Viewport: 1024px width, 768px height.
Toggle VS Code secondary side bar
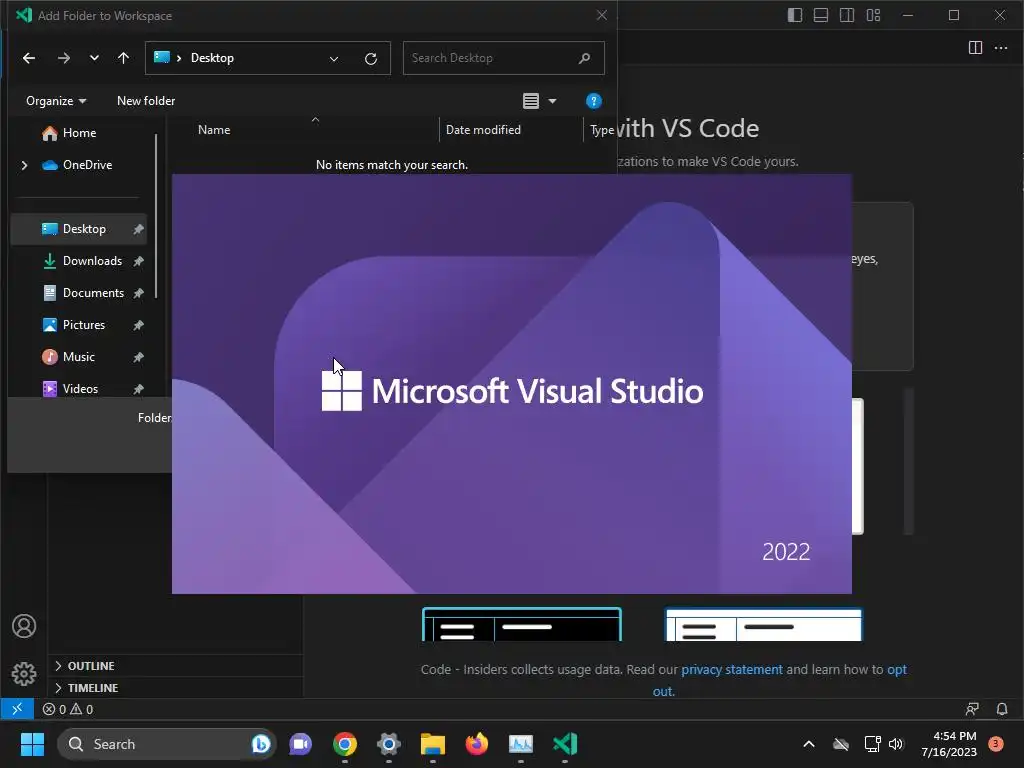[847, 15]
